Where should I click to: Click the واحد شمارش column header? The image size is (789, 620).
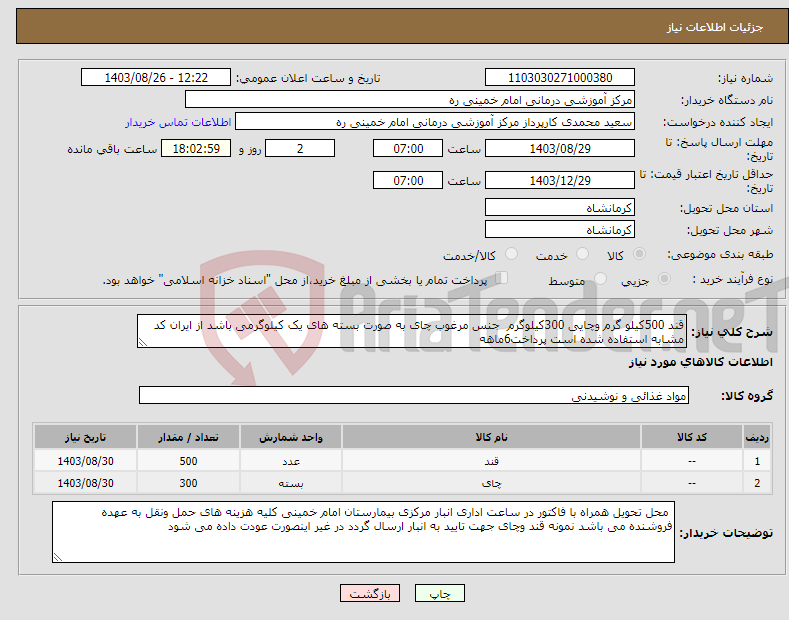[x=291, y=437]
